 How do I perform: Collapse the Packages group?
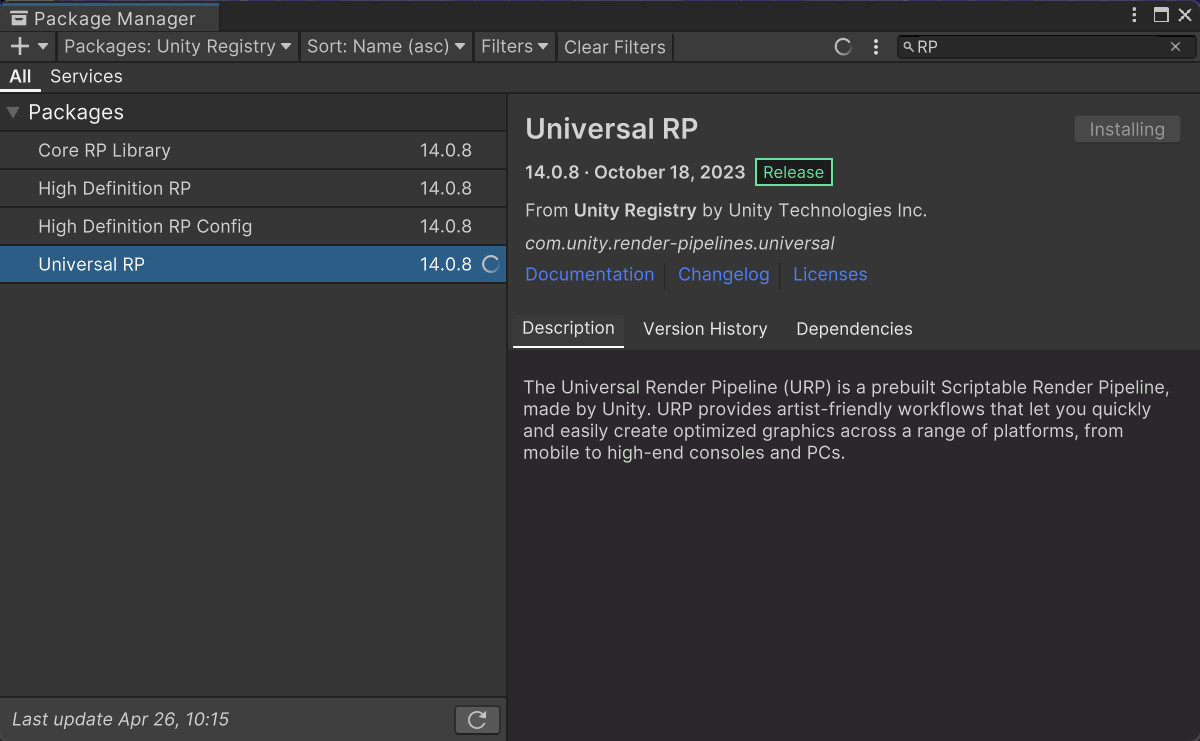[13, 113]
